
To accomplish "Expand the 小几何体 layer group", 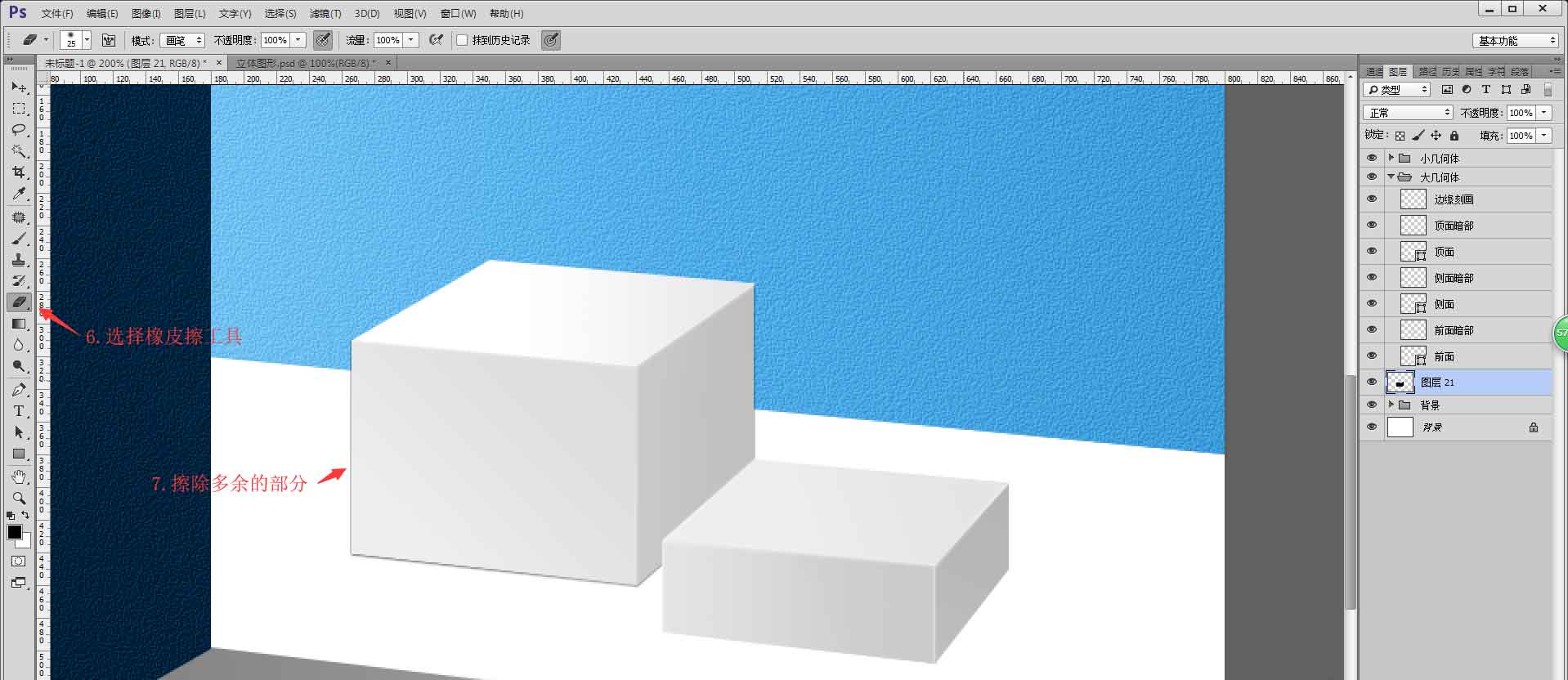I will coord(1391,157).
